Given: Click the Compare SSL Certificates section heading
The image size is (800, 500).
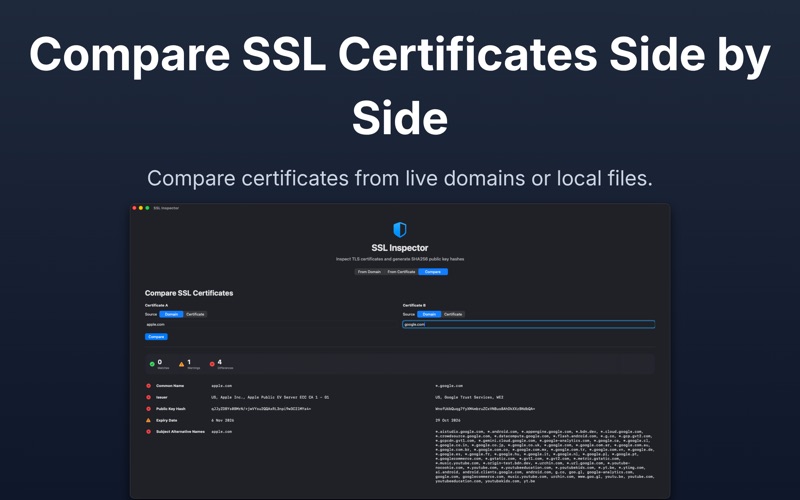Looking at the screenshot, I should pyautogui.click(x=189, y=293).
